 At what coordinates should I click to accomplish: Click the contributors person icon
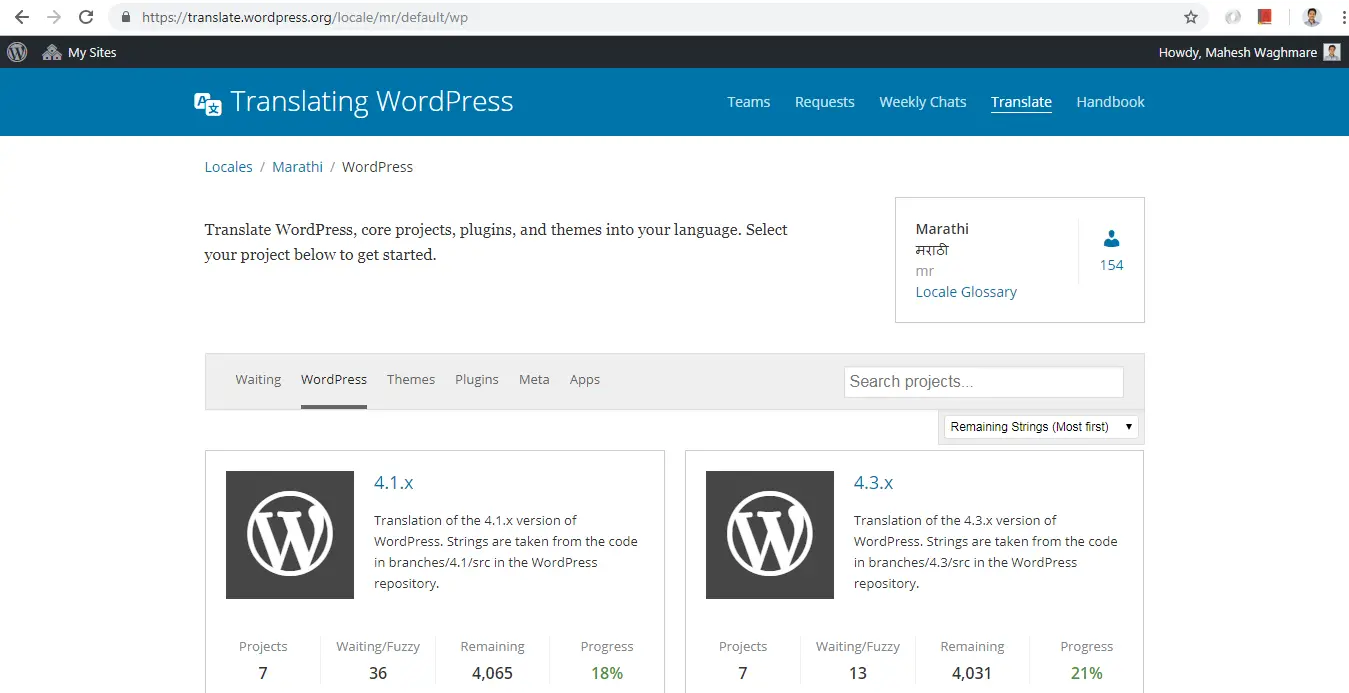pyautogui.click(x=1111, y=239)
